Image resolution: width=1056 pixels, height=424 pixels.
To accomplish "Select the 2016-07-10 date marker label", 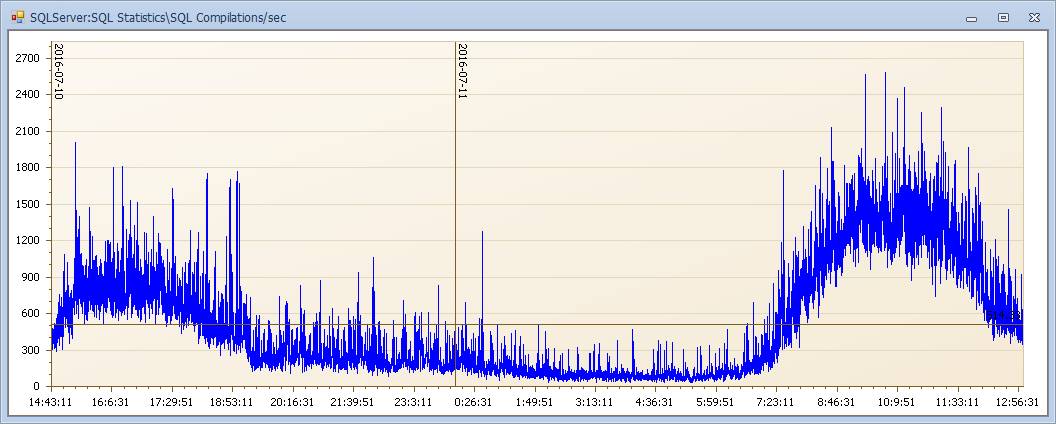I will tap(59, 71).
